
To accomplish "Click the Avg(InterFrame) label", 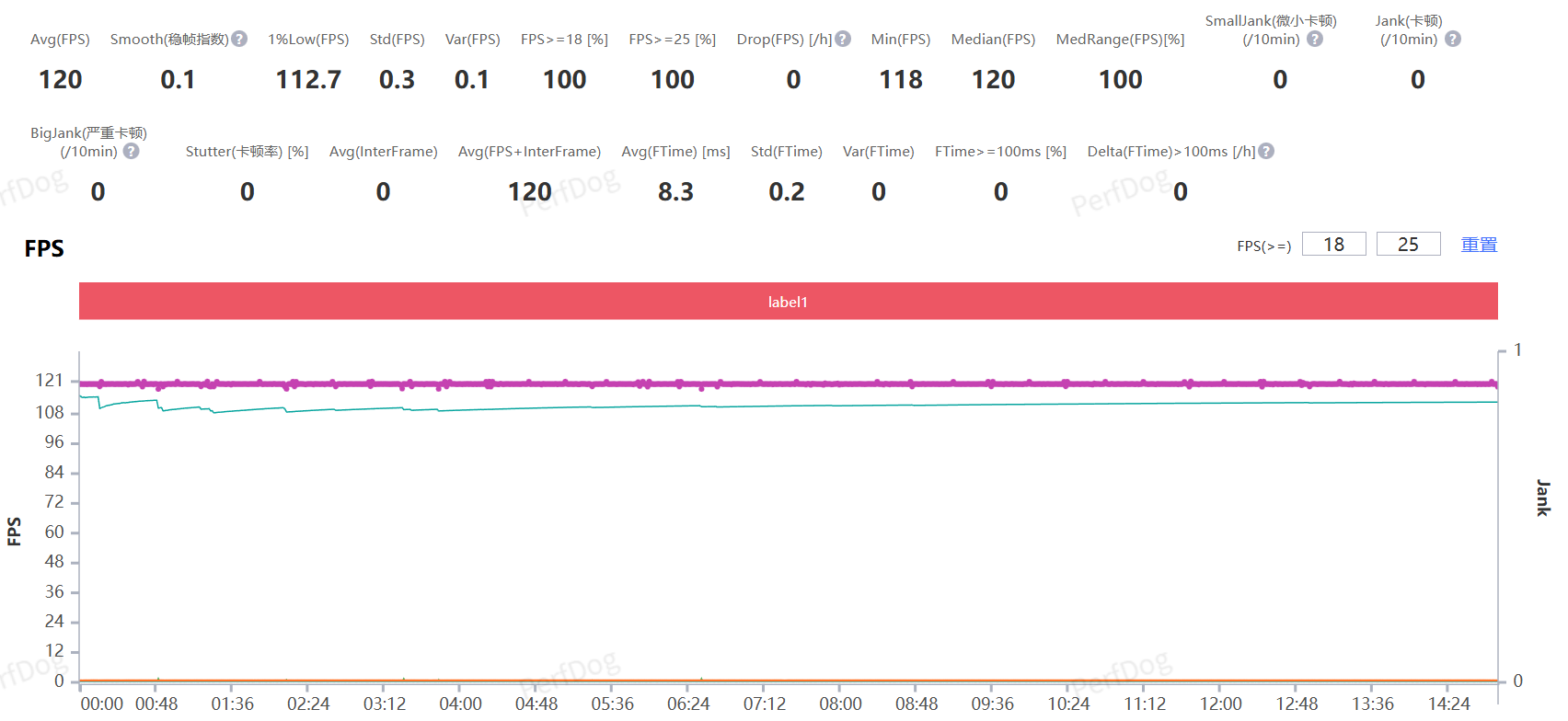I will [384, 152].
